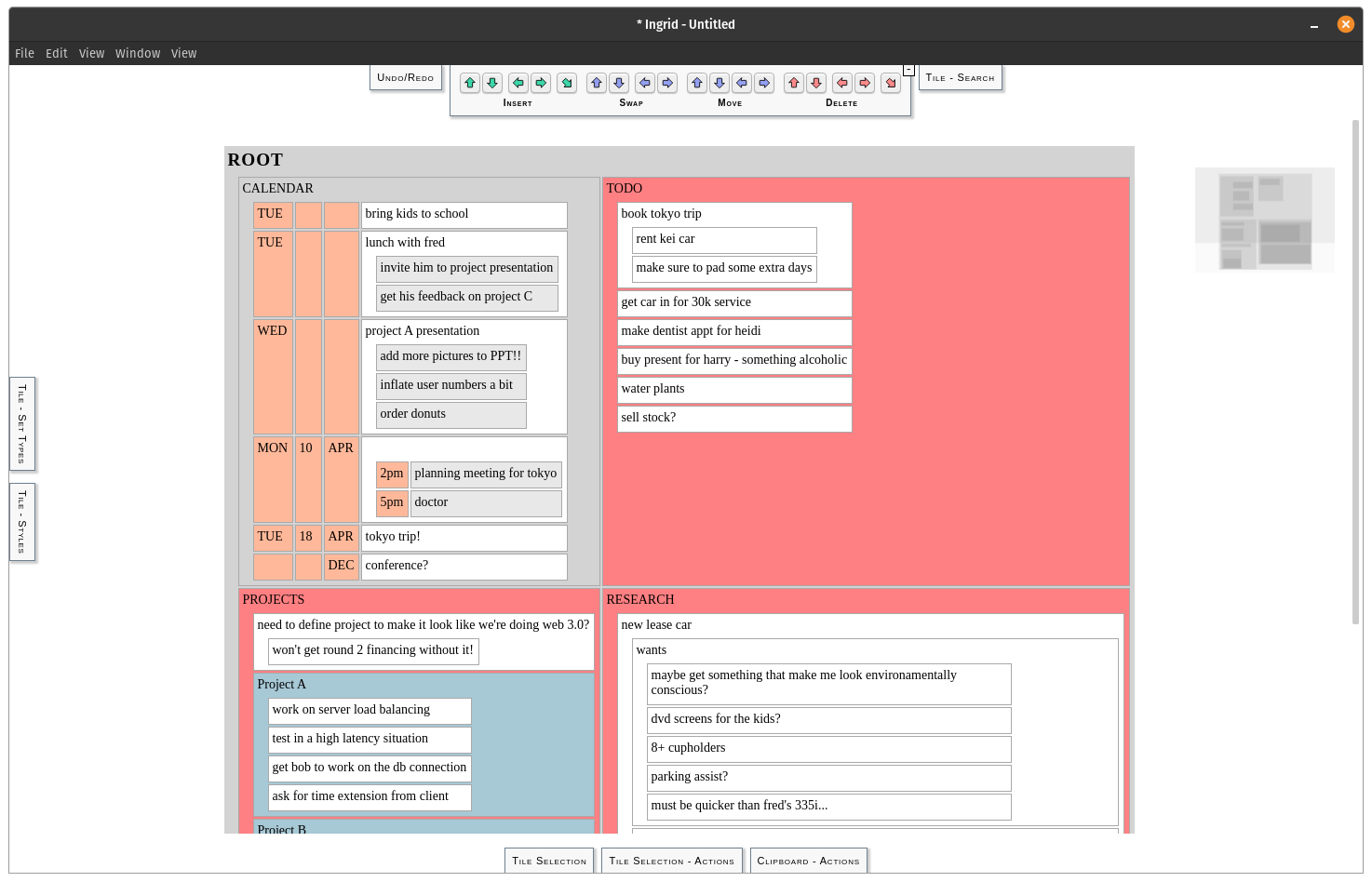Expand the Tile - Styles panel
Screen dimensions: 1372x882
[21, 521]
